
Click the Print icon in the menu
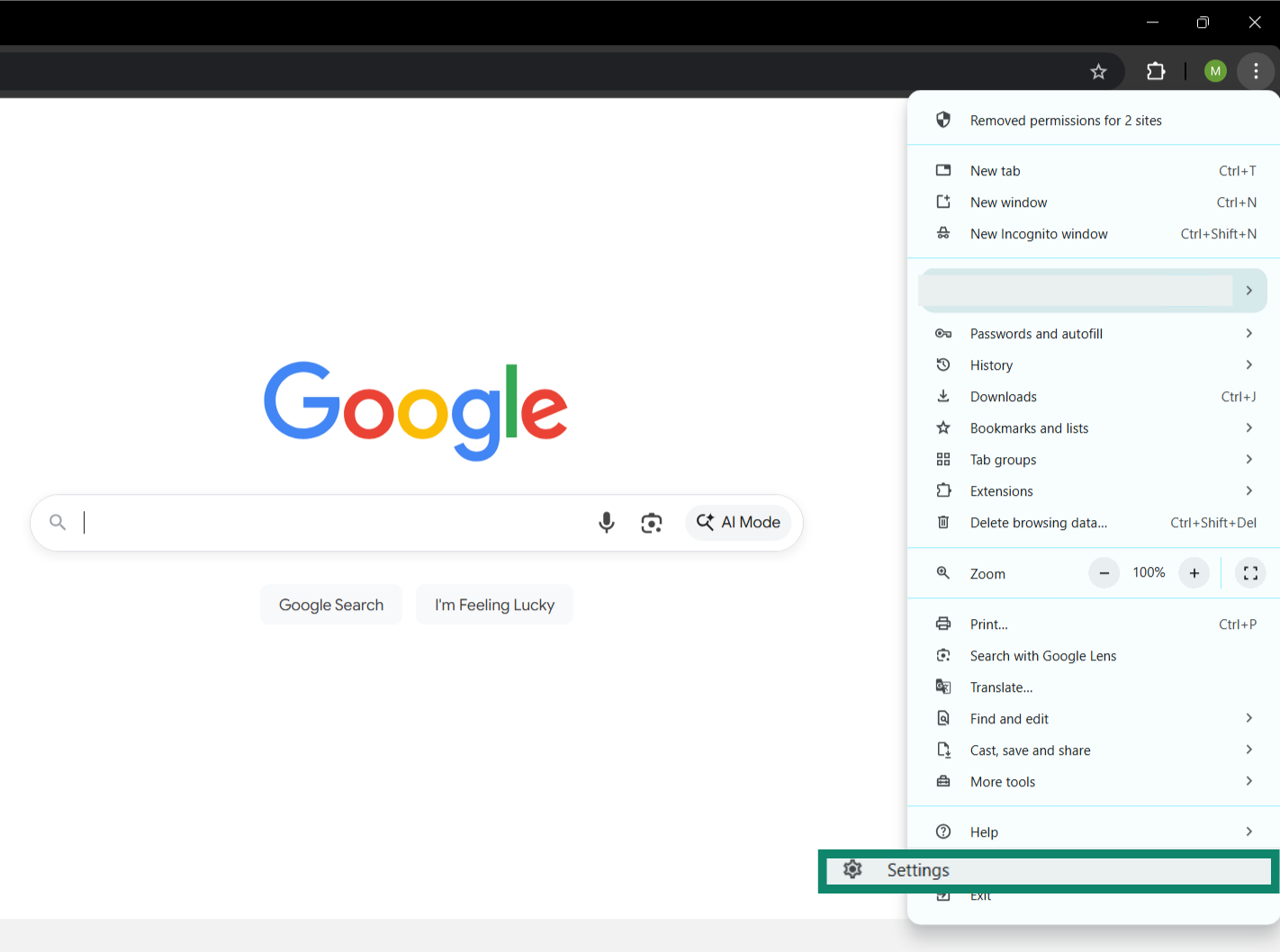pos(942,624)
